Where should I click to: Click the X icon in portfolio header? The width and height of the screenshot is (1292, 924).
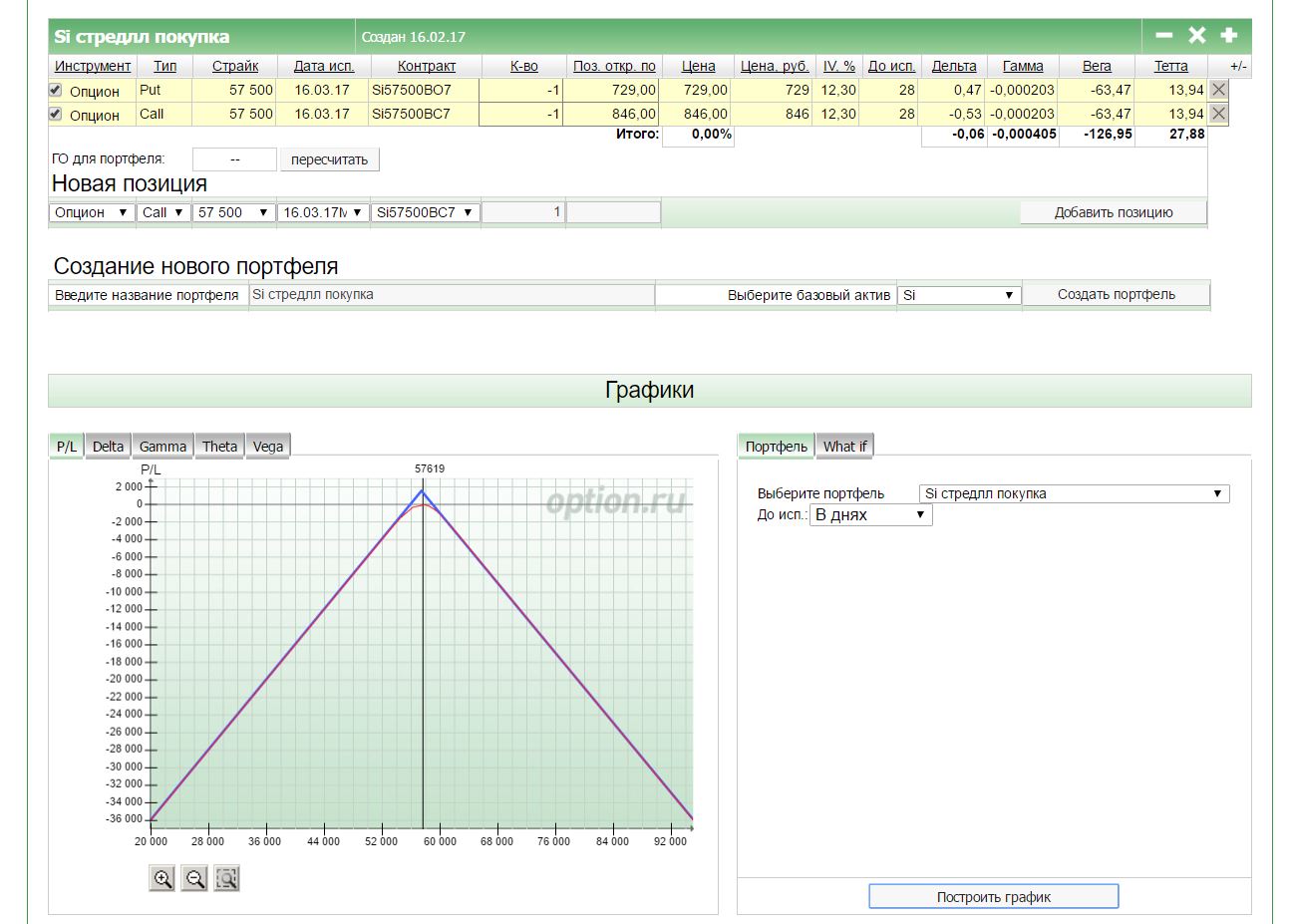[x=1197, y=36]
